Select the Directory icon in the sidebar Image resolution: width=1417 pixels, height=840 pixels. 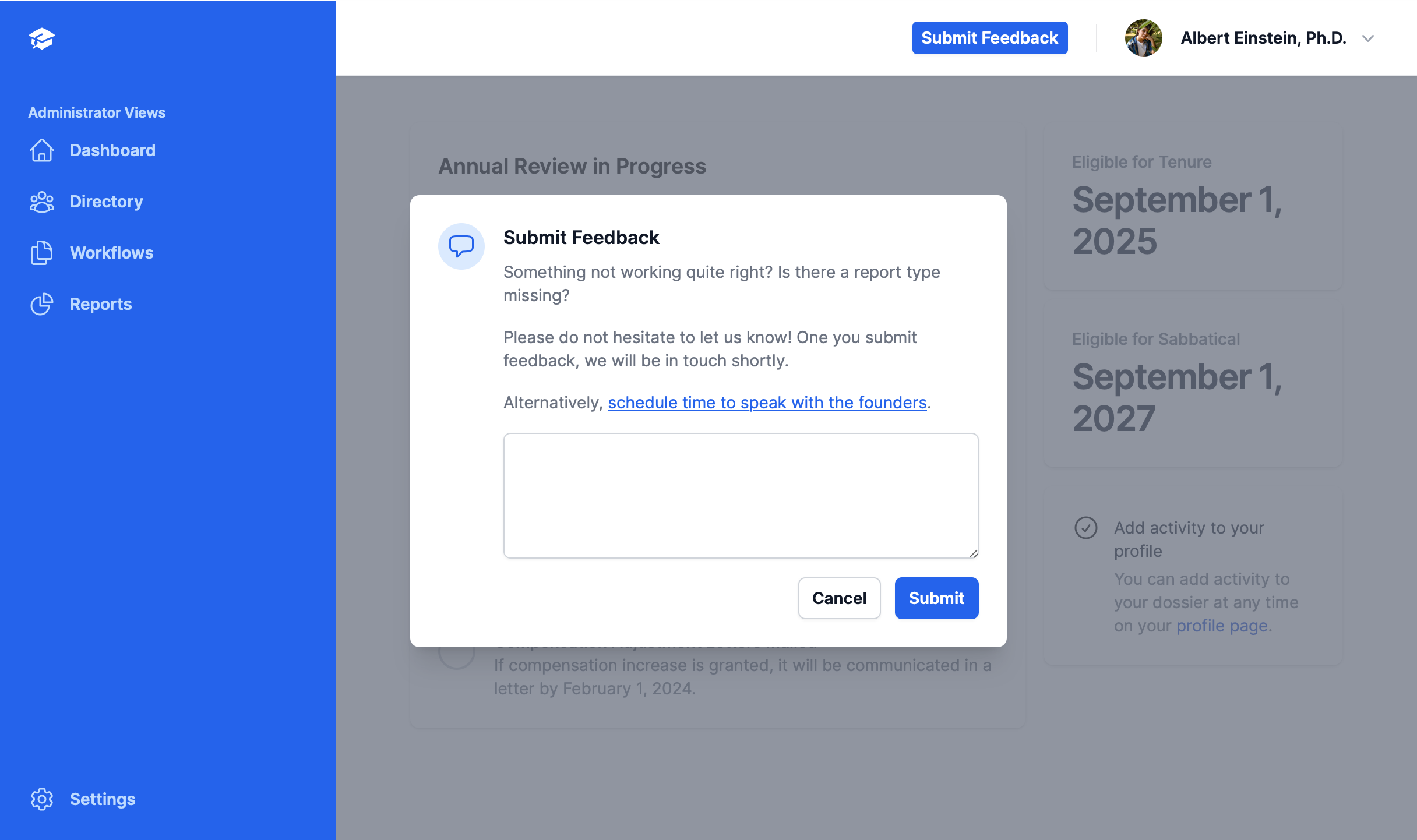(x=42, y=202)
